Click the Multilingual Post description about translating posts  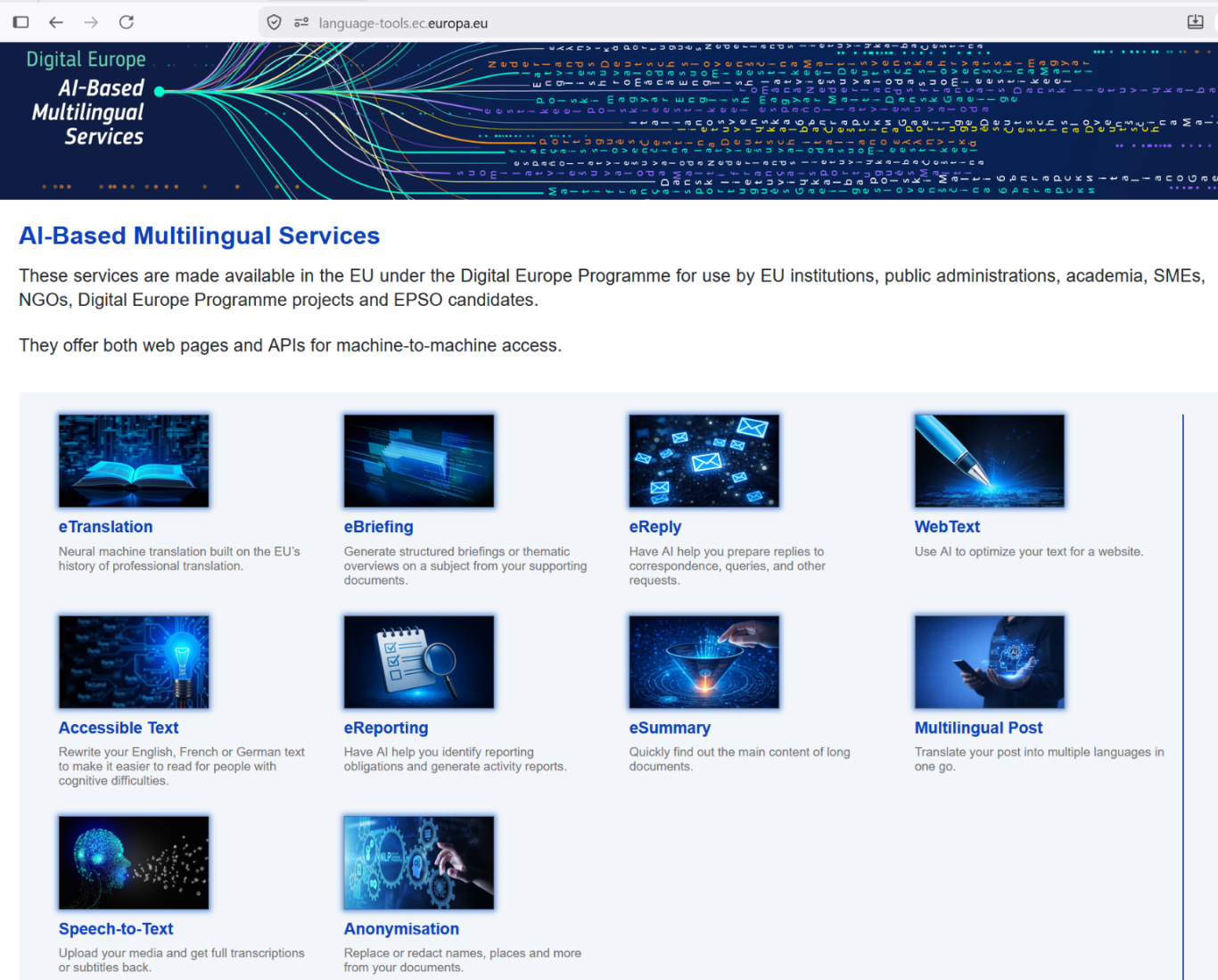1040,760
